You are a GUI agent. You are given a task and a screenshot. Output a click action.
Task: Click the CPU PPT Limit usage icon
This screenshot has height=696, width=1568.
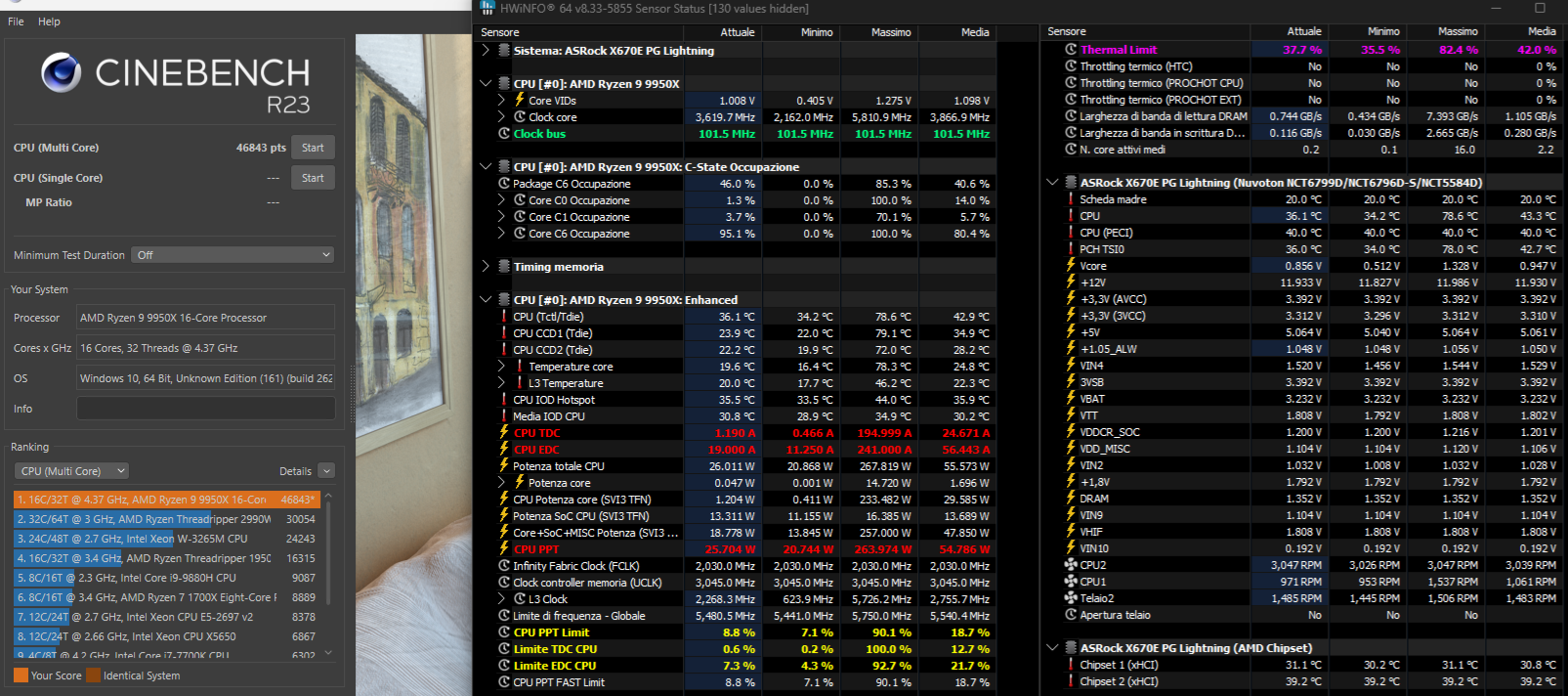[504, 632]
